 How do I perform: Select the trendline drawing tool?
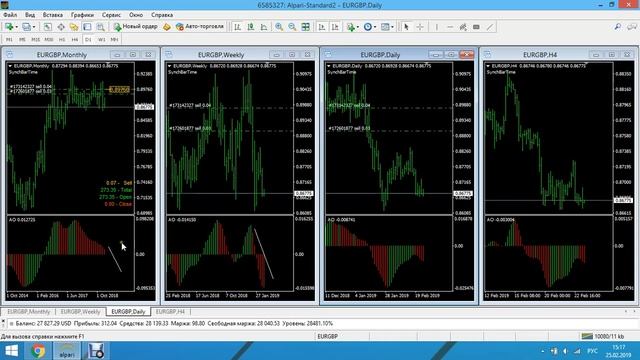(x=489, y=27)
